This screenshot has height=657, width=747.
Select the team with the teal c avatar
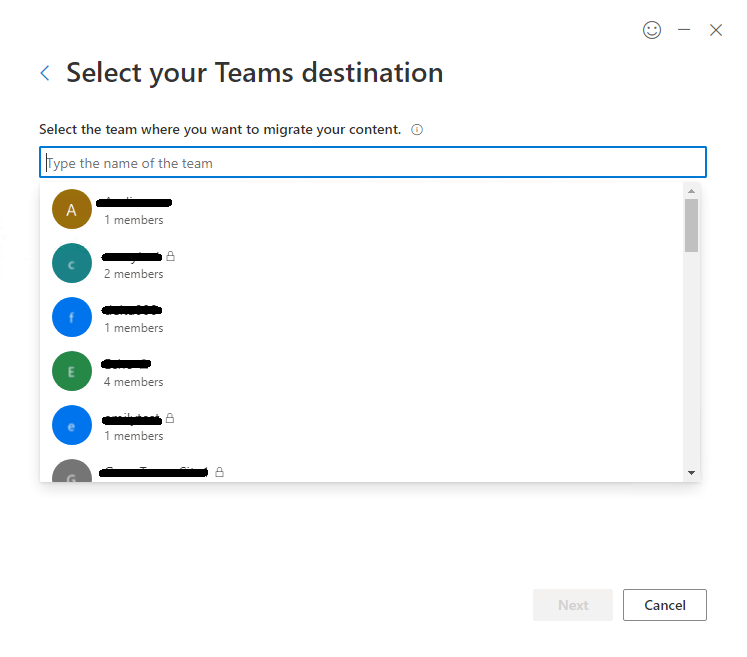point(362,263)
